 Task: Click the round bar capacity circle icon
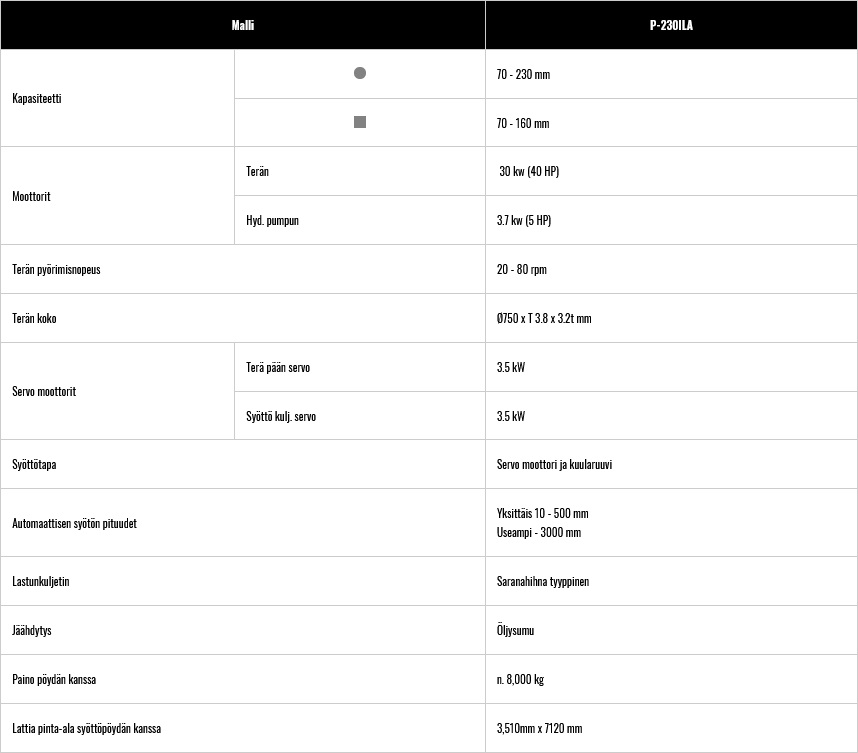(360, 73)
